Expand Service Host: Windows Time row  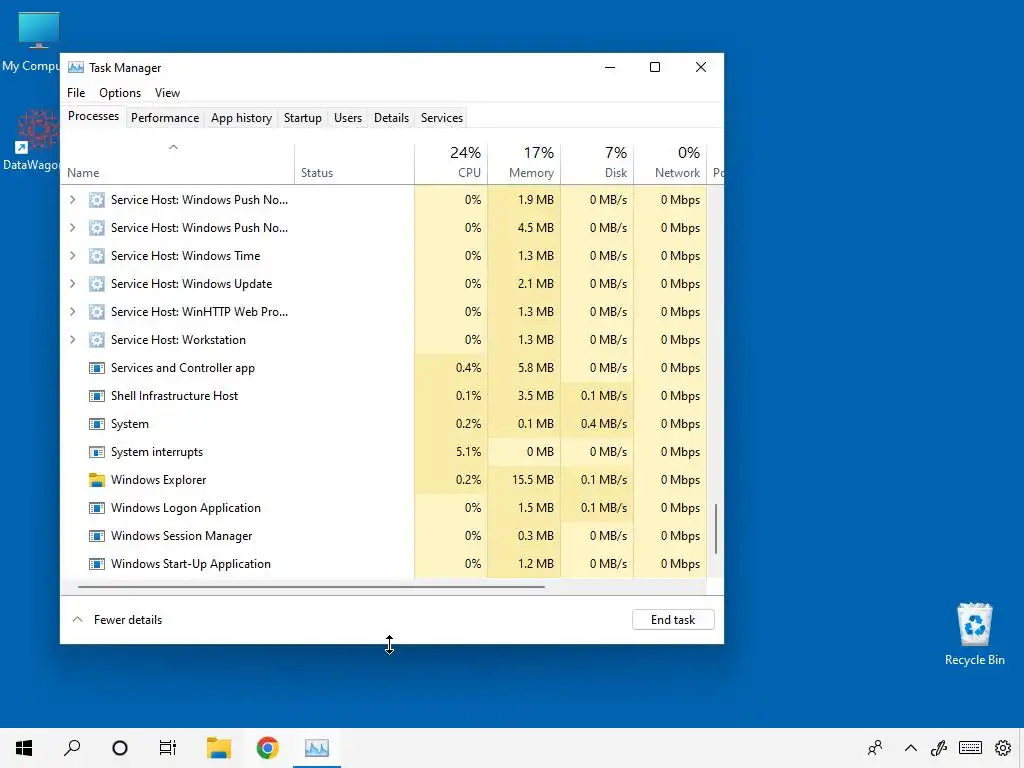[72, 256]
